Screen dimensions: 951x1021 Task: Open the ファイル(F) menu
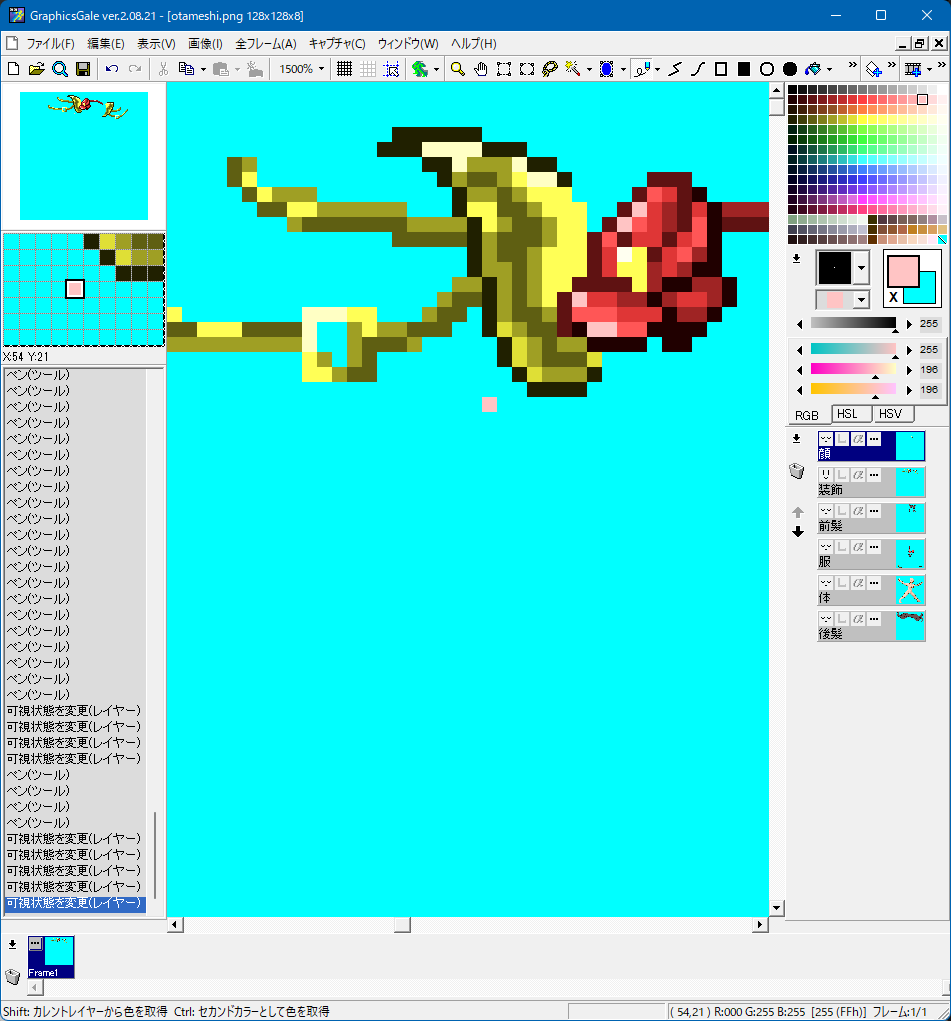[50, 44]
